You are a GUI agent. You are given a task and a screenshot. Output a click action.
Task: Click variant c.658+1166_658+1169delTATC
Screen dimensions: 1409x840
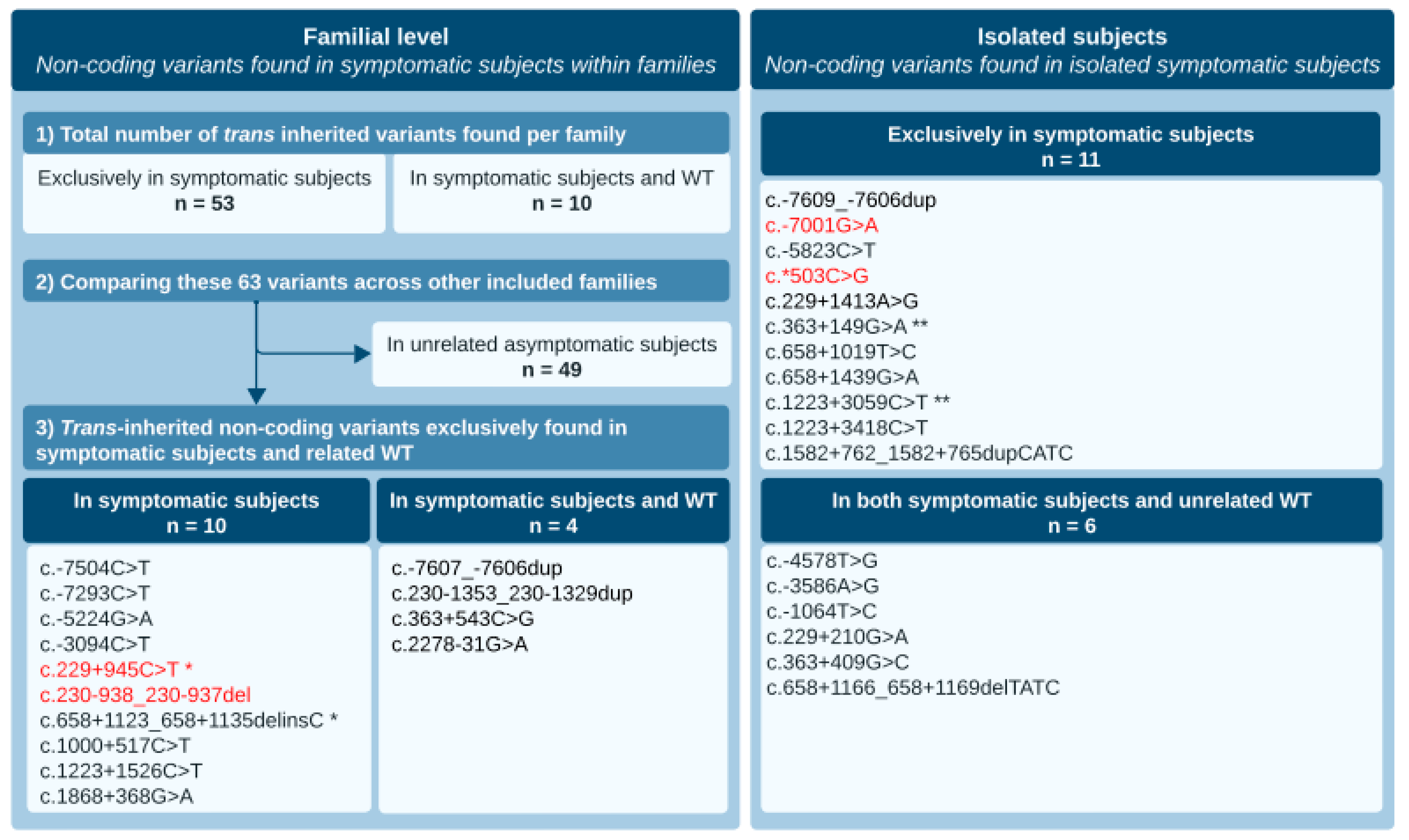[x=913, y=688]
